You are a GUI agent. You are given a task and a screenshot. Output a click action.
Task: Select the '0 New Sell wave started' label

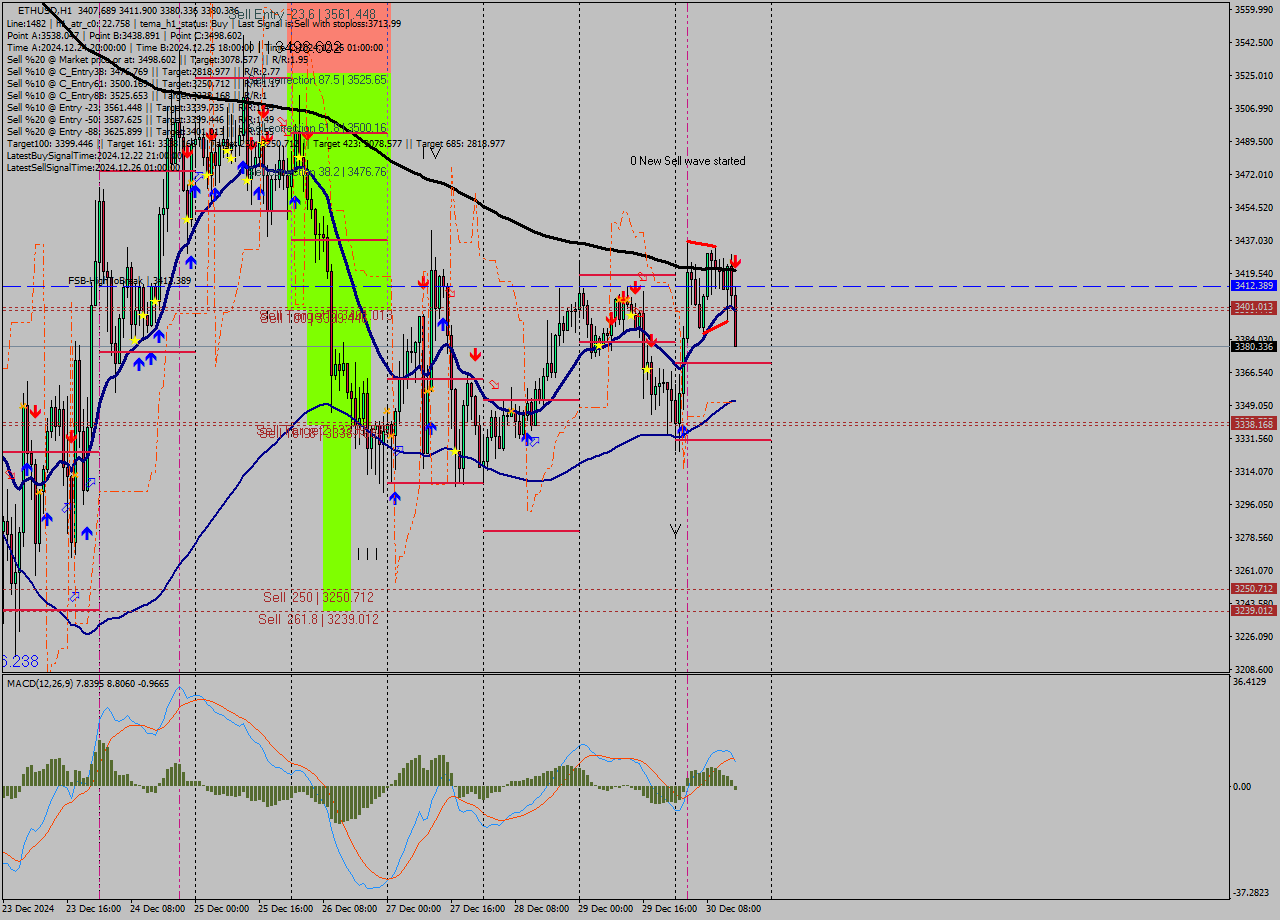tap(687, 161)
